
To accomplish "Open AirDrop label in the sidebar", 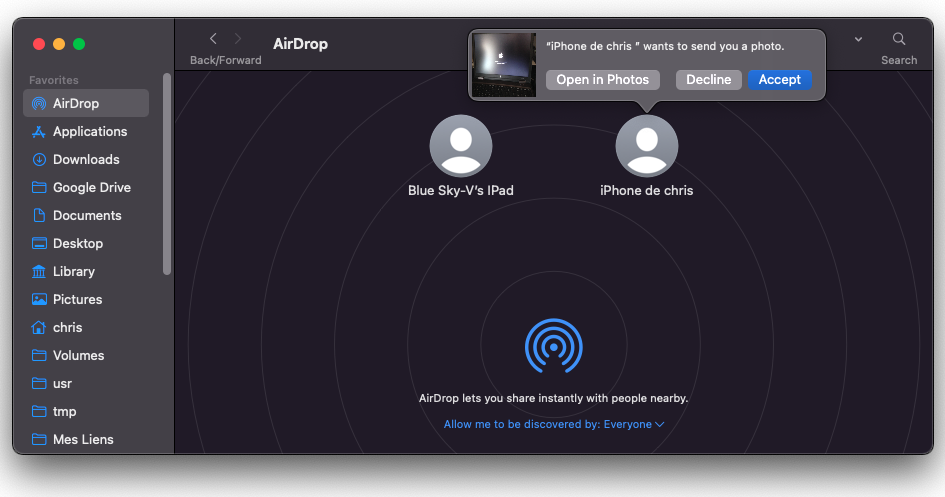I will [x=76, y=104].
